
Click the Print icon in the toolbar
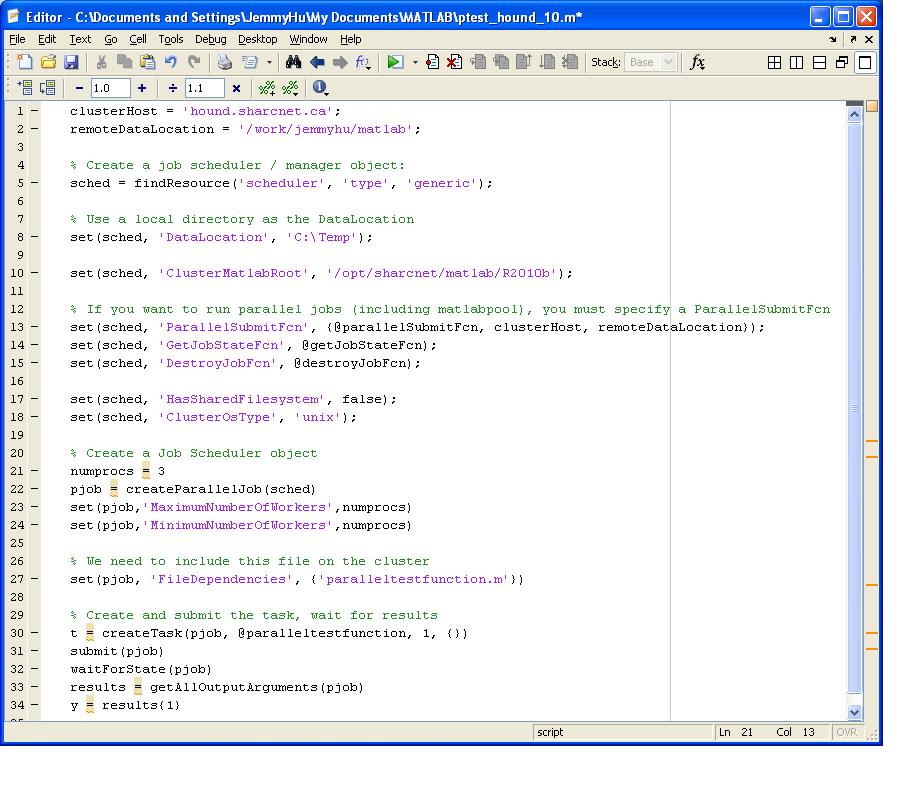pos(225,62)
